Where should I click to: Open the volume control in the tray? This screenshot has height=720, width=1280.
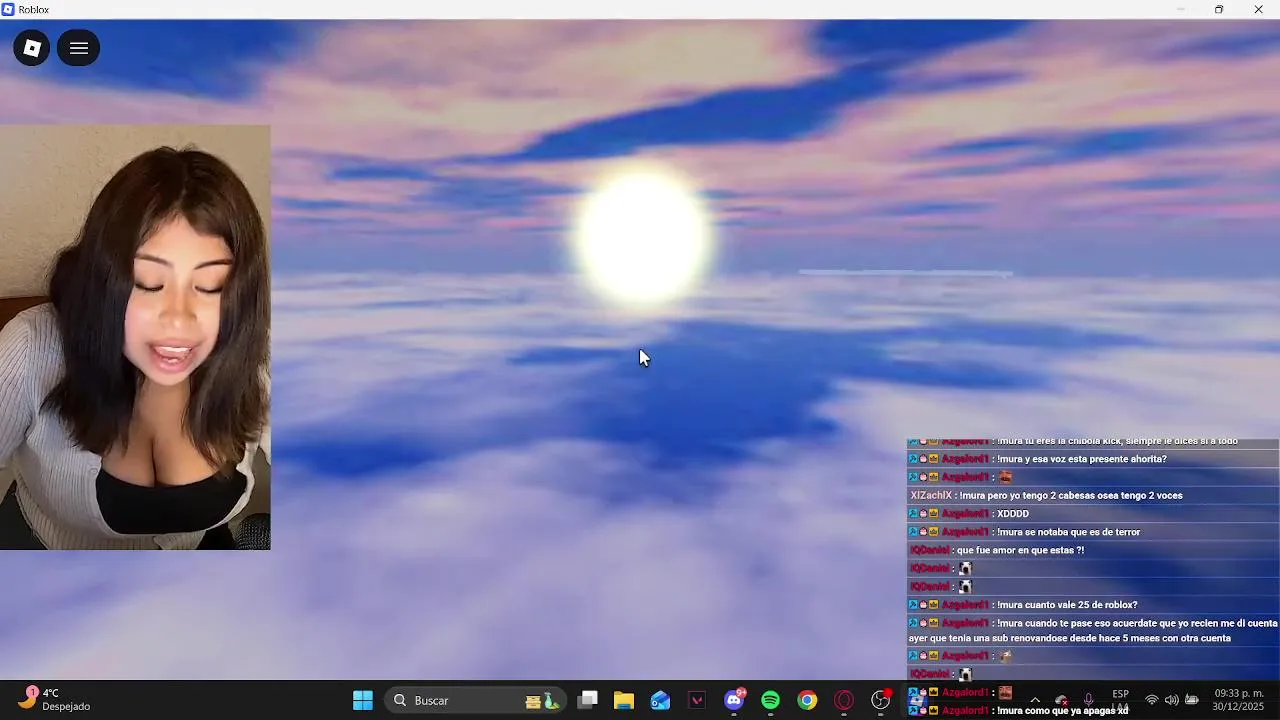(1171, 700)
